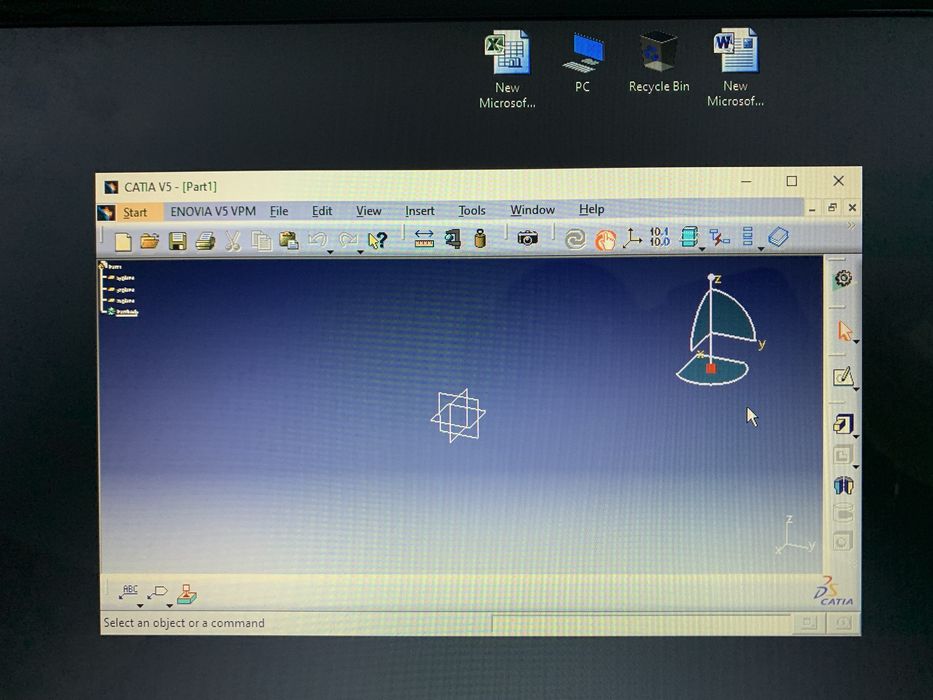Expand the Flag Note flyout arrow
Screen dimensions: 933x700
click(170, 606)
